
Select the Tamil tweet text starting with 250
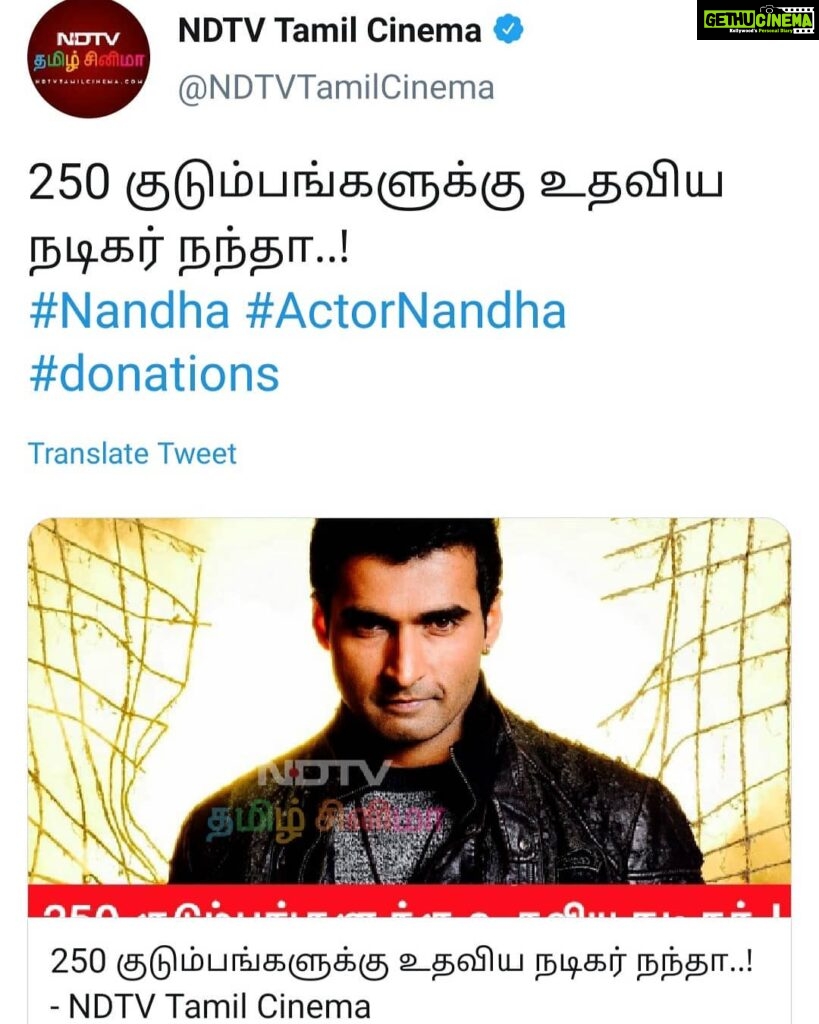tap(376, 185)
